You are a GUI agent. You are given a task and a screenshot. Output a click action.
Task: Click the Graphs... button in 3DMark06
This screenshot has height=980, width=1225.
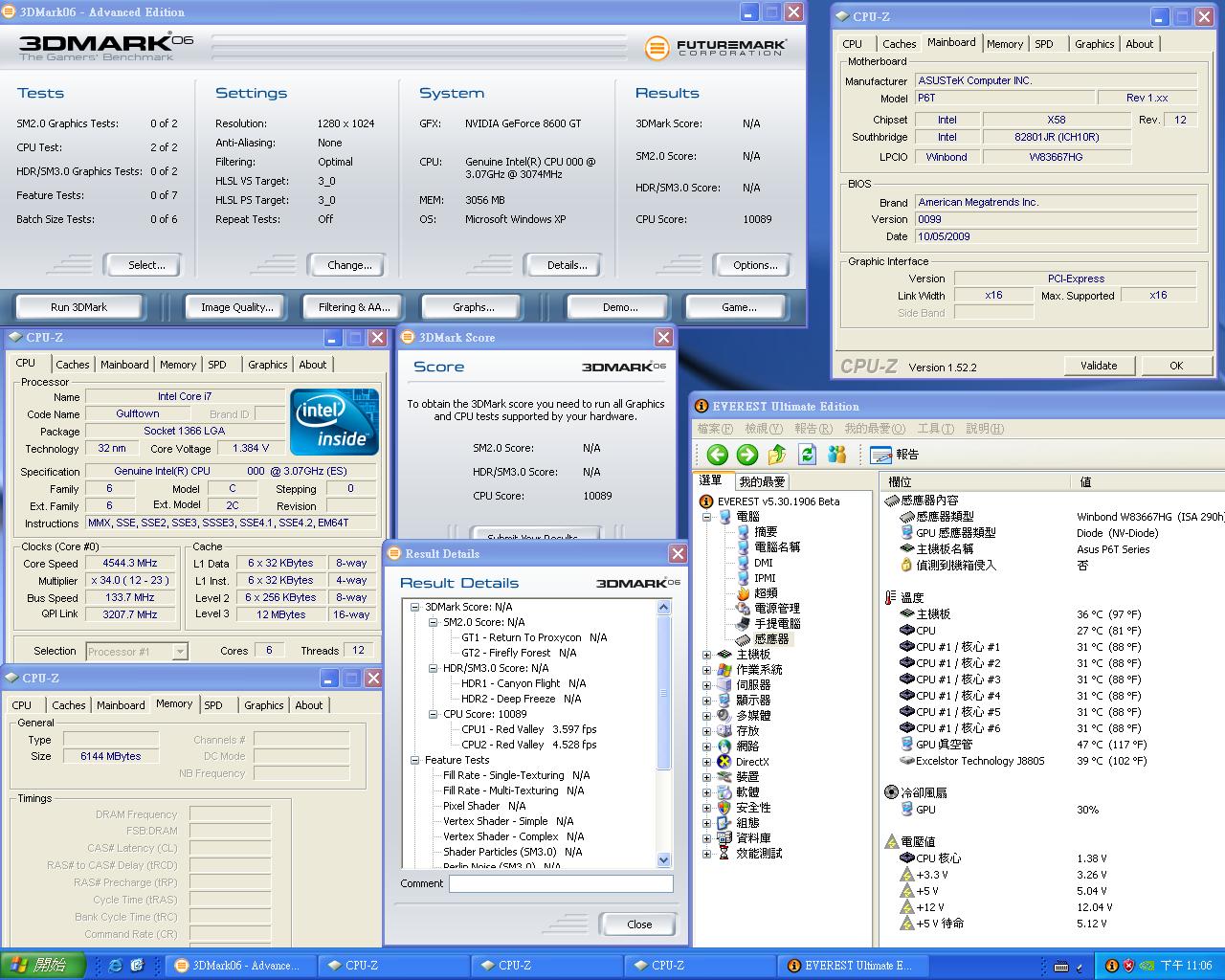473,307
